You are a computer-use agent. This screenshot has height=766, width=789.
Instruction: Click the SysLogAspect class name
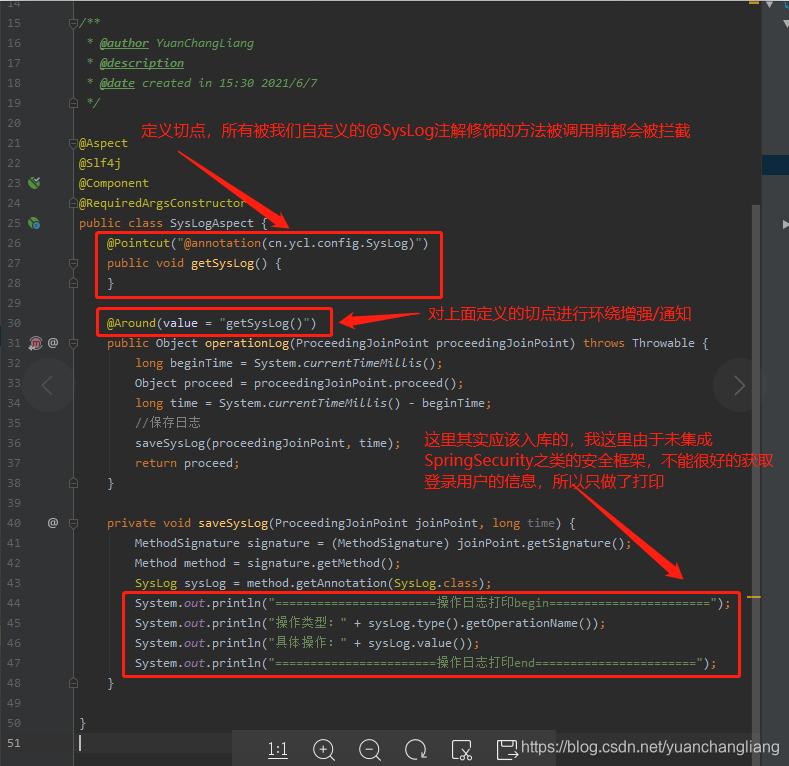(x=212, y=223)
